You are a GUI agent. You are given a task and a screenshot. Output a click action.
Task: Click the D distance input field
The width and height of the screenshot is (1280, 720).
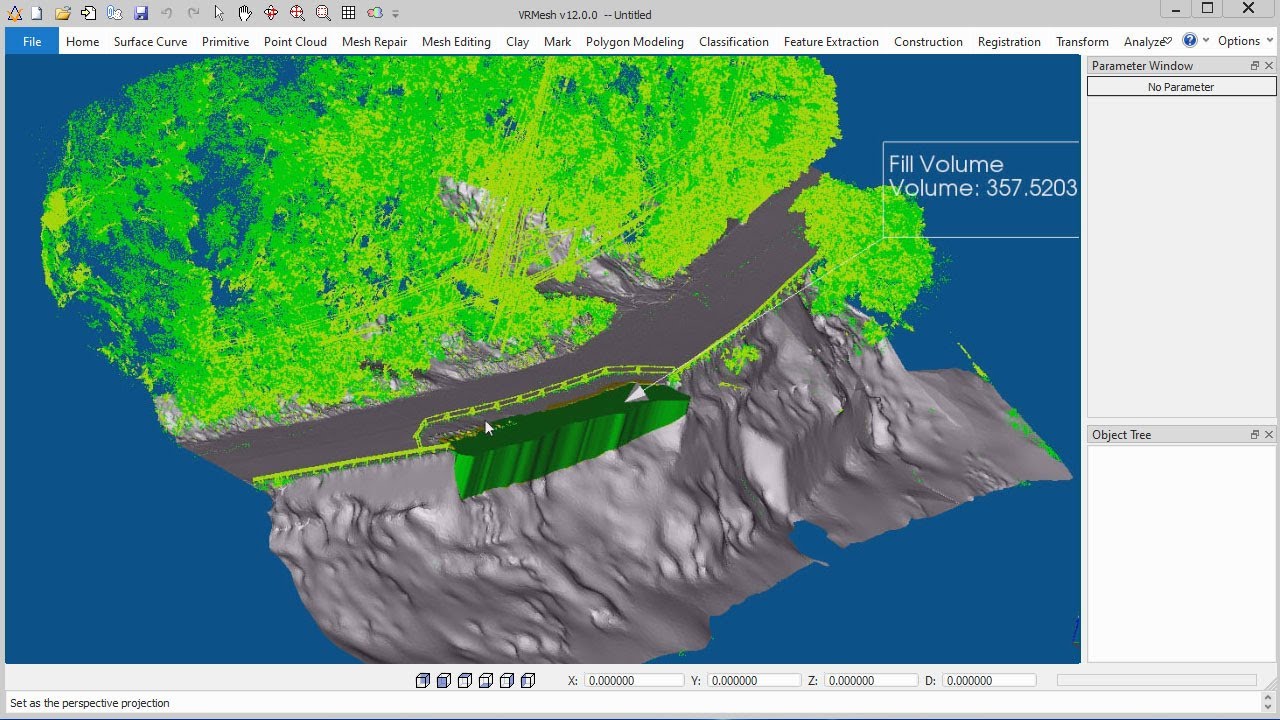(x=990, y=680)
